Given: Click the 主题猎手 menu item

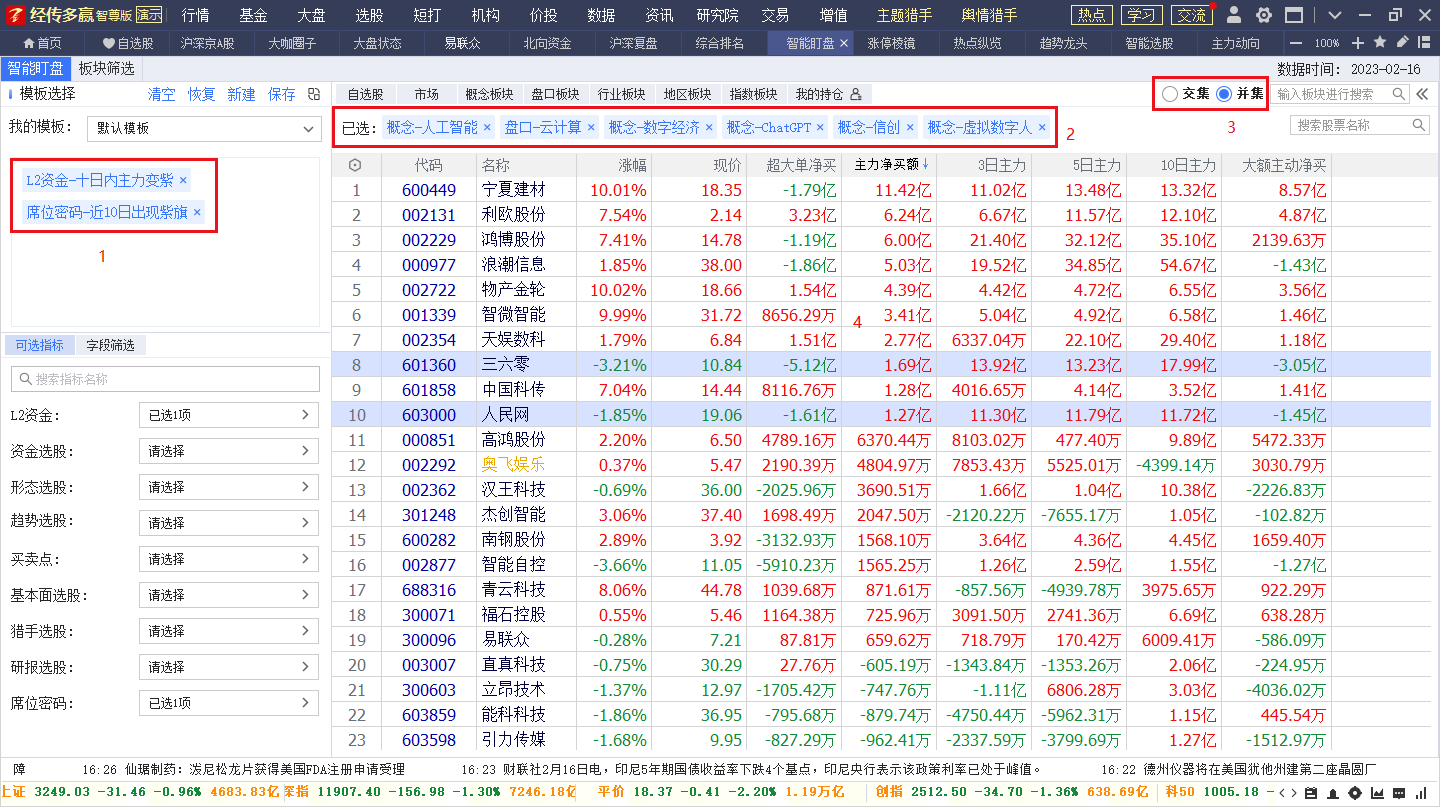Looking at the screenshot, I should [904, 15].
